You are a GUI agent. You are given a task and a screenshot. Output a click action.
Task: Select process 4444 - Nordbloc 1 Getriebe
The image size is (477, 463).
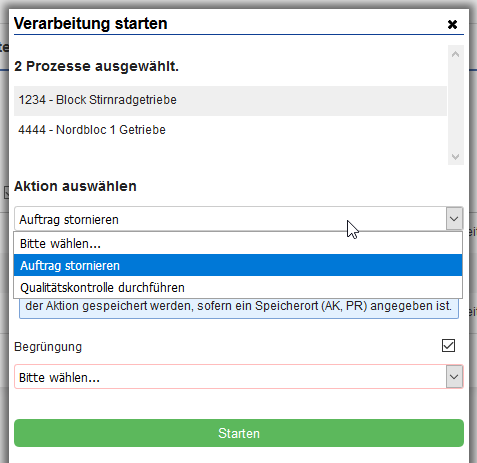coord(230,130)
